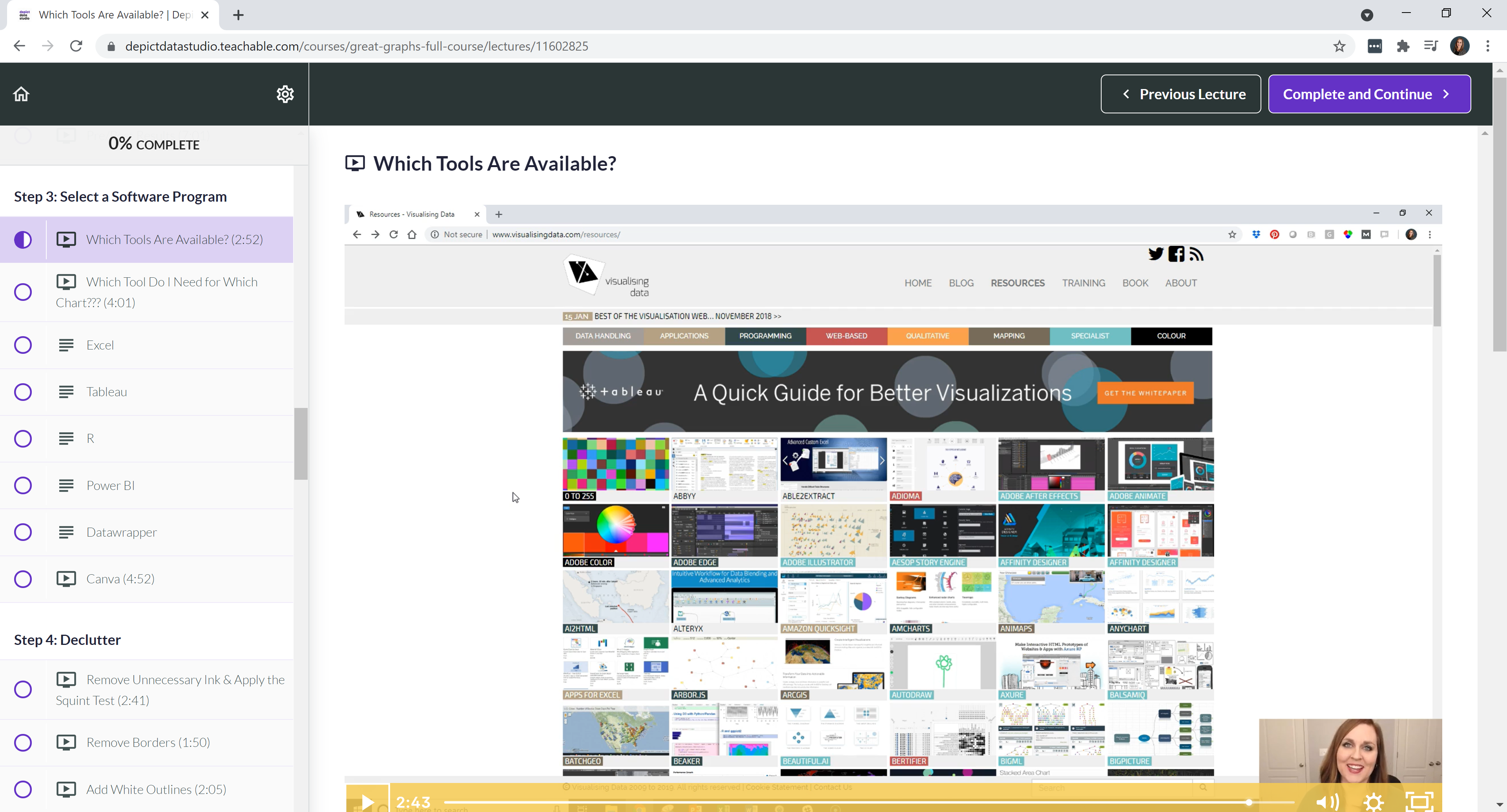Click the Step 4: Declutter heading
This screenshot has width=1507, height=812.
[x=67, y=640]
